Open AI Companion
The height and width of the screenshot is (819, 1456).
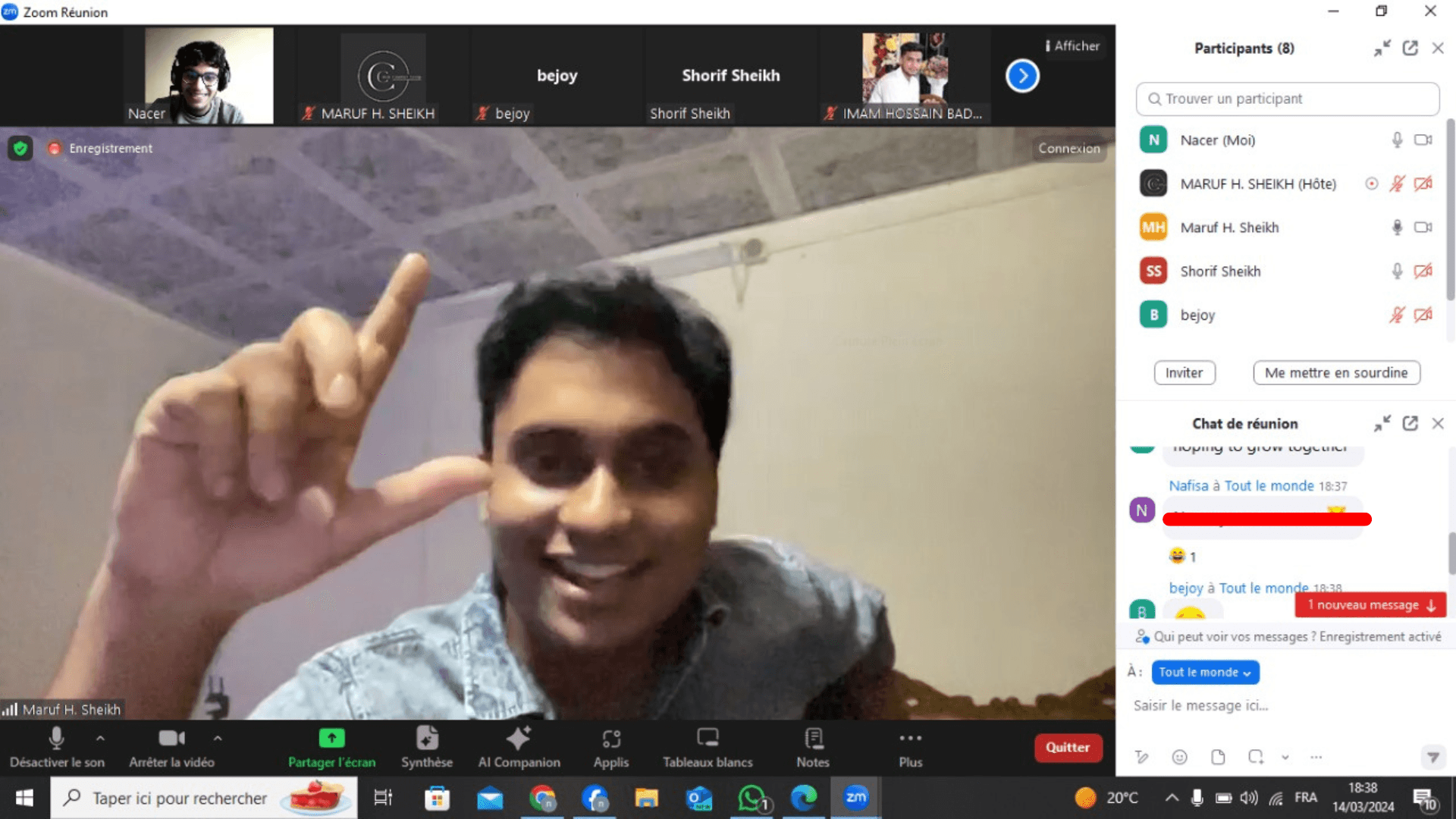click(519, 747)
